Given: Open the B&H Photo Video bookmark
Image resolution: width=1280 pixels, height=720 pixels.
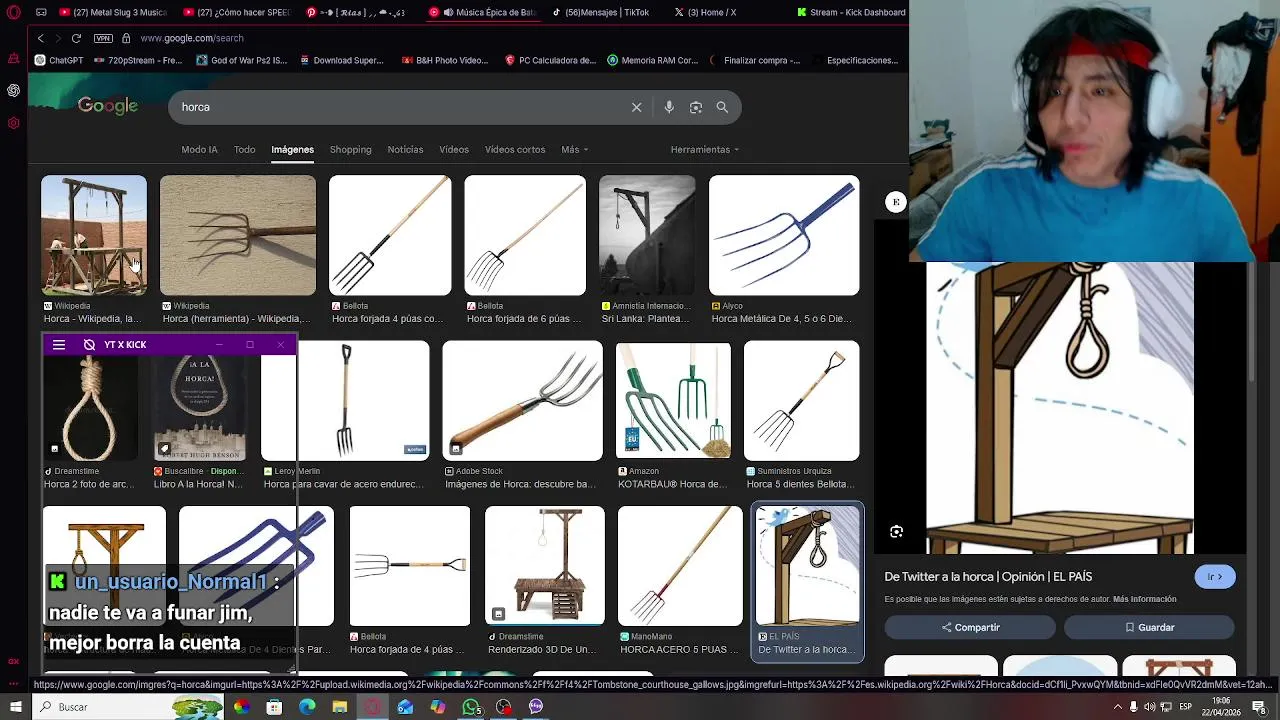Looking at the screenshot, I should (x=444, y=60).
